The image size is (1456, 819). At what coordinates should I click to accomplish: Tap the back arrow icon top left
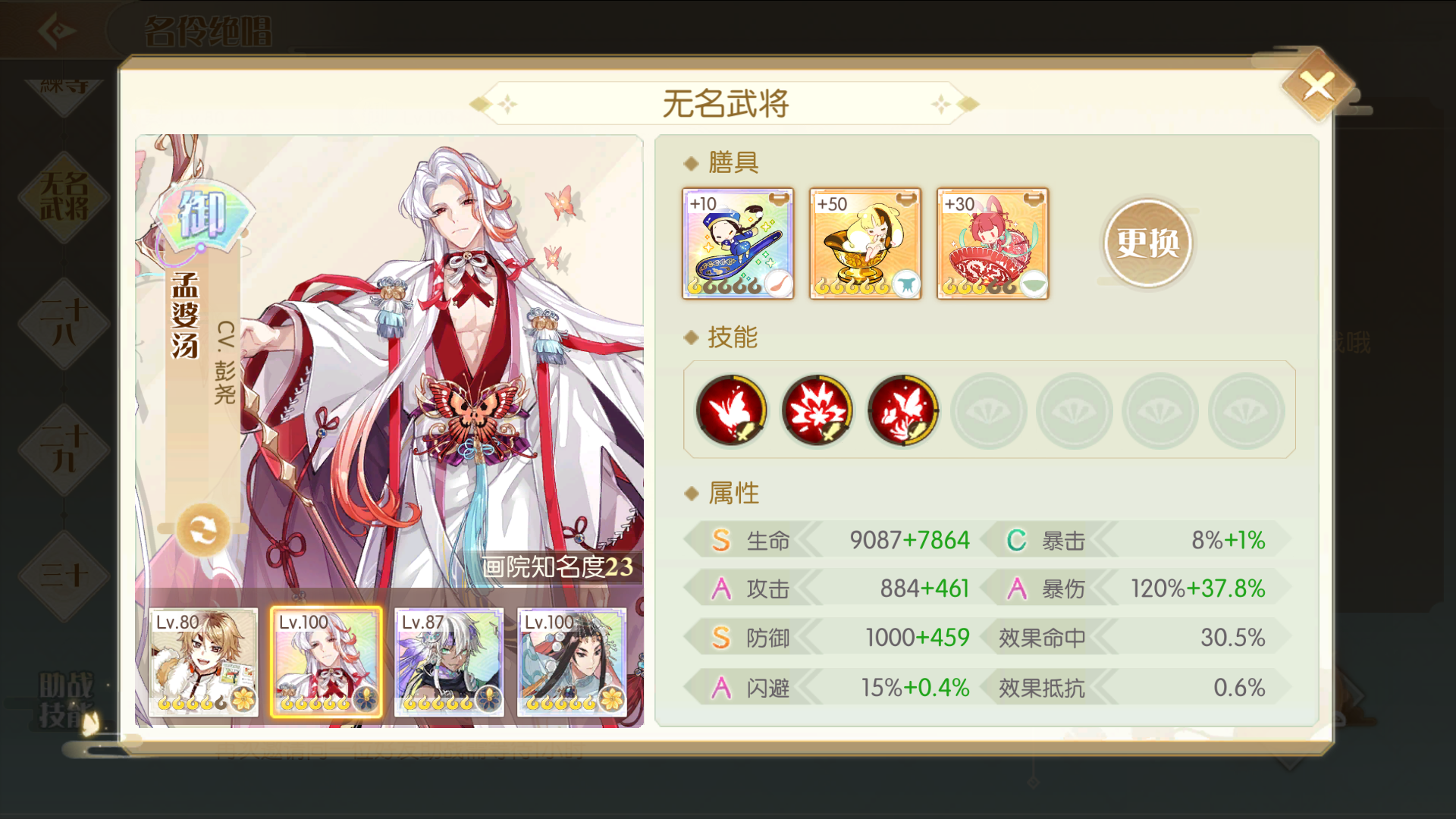(57, 30)
